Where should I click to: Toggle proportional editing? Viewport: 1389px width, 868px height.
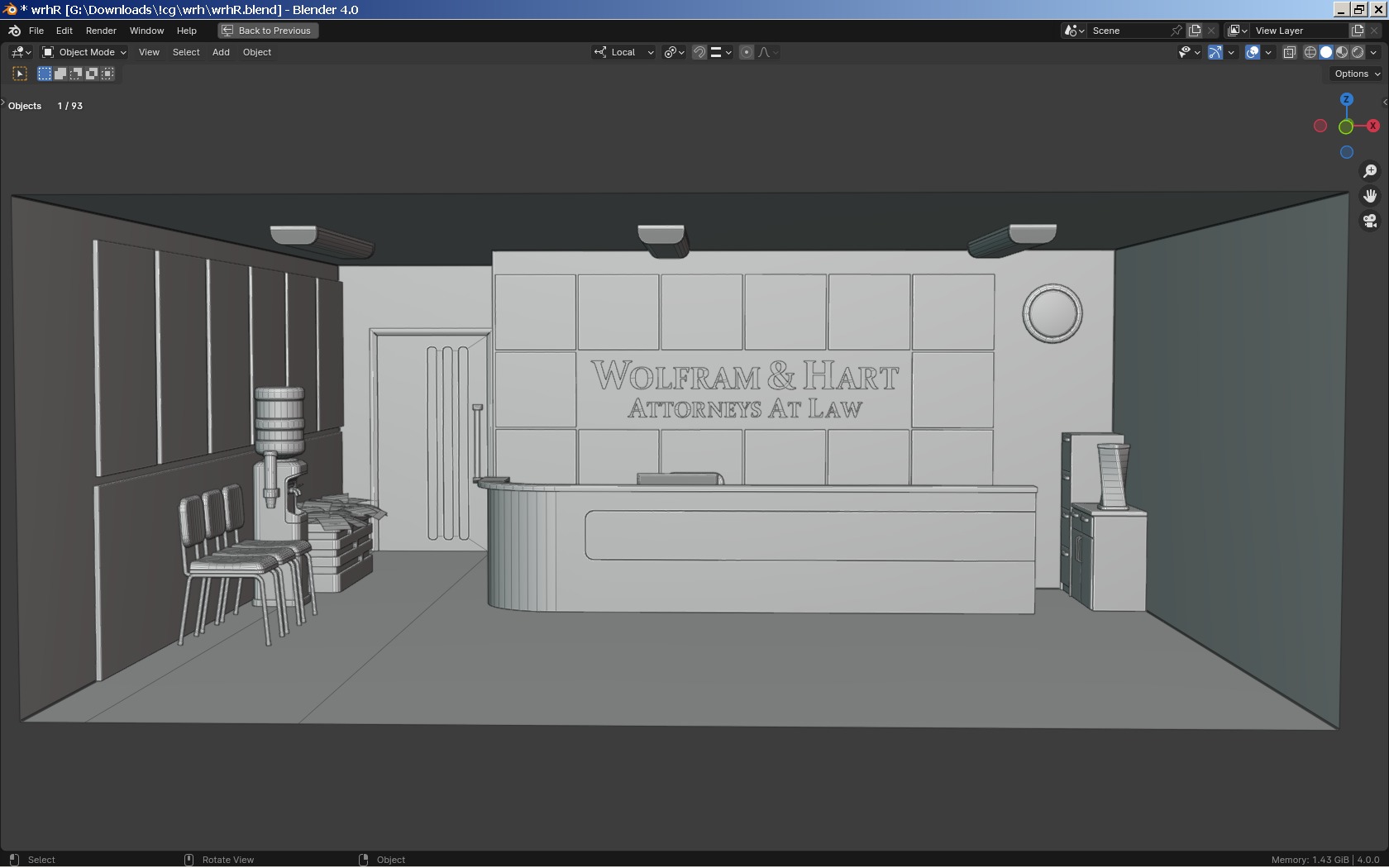tap(747, 52)
